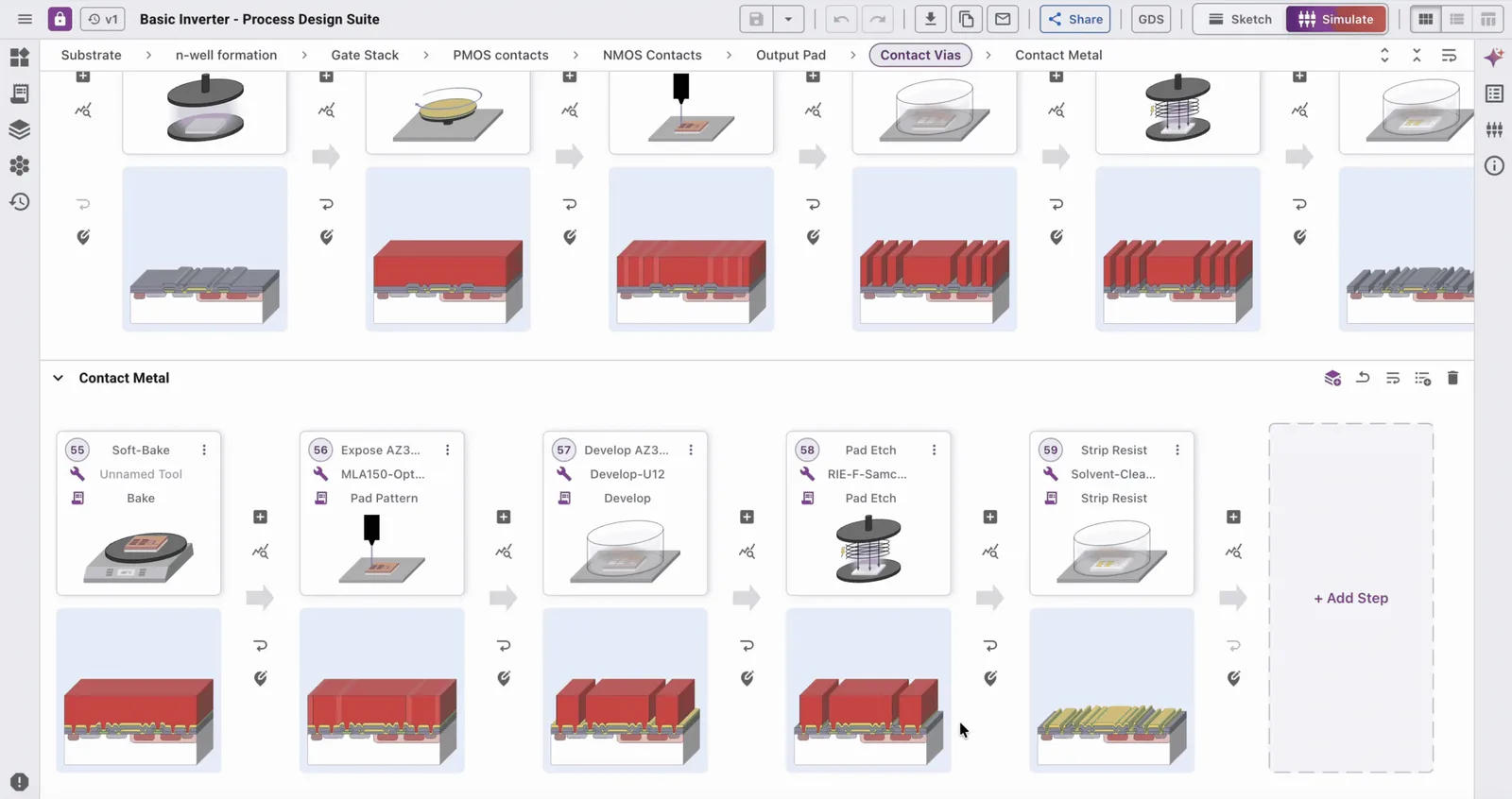Click the download icon
1512x799 pixels.
[930, 19]
